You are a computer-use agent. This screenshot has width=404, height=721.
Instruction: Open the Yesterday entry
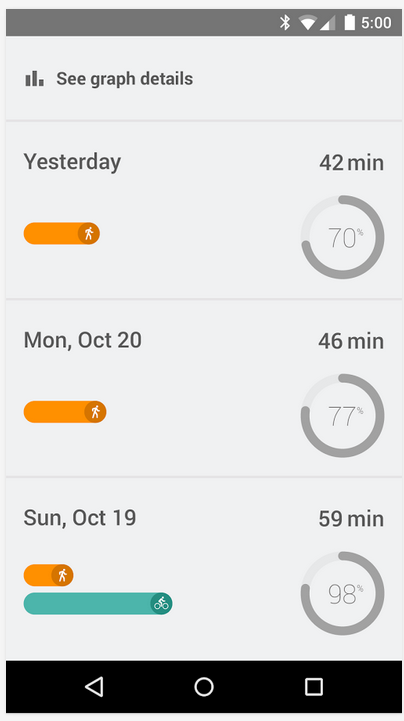[x=202, y=211]
